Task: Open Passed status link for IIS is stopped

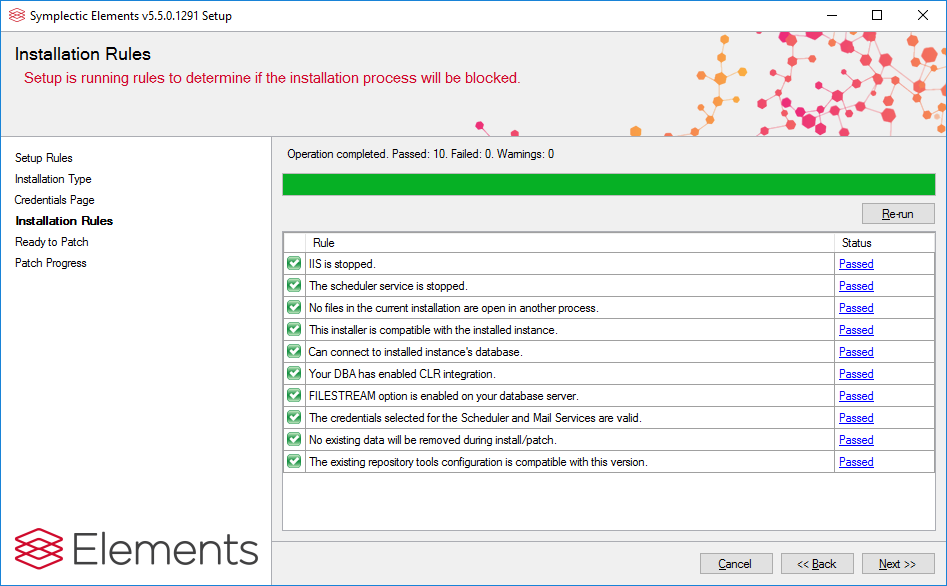Action: 856,264
